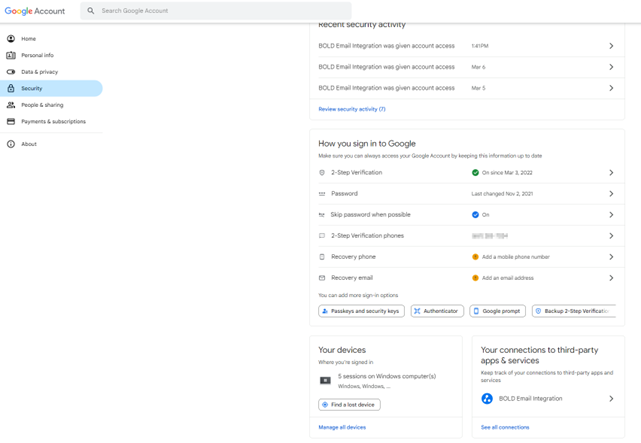Click Passkeys and security keys button
Screen dimensions: 641x443
361,311
